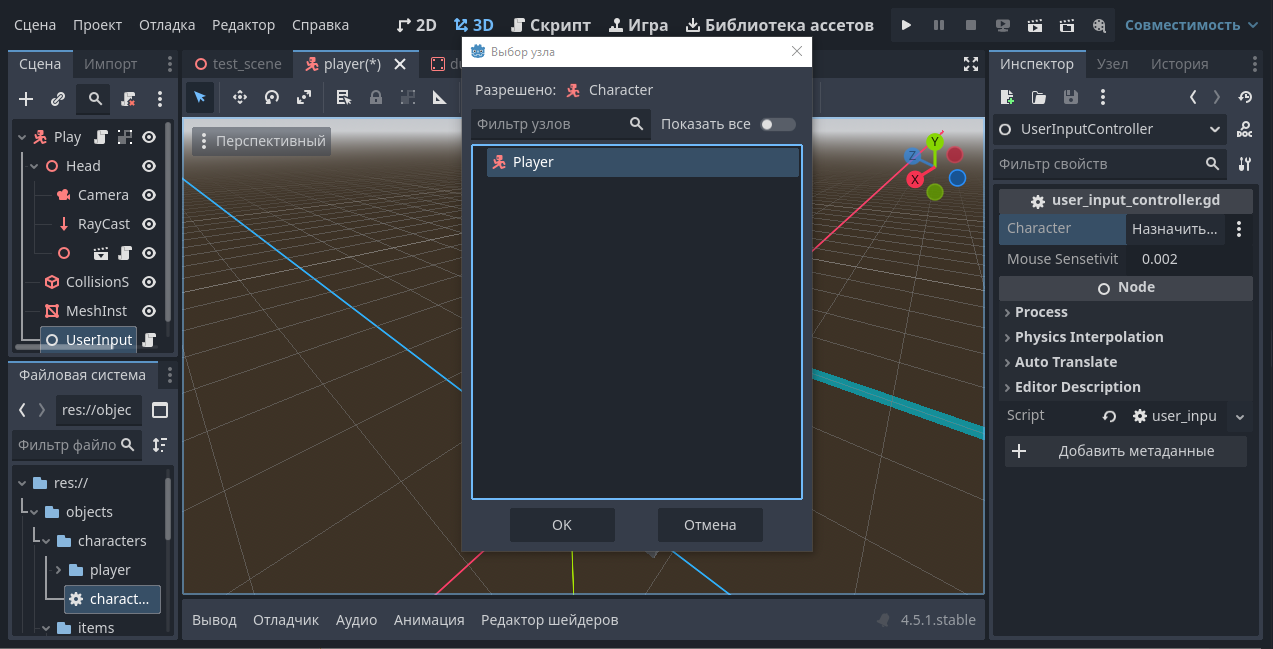Click the lock selected node icon
1273x649 pixels.
[376, 97]
